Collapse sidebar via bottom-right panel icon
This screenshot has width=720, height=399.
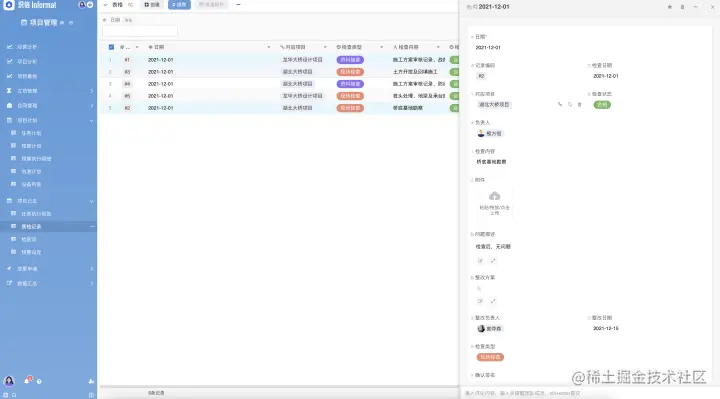[x=91, y=395]
